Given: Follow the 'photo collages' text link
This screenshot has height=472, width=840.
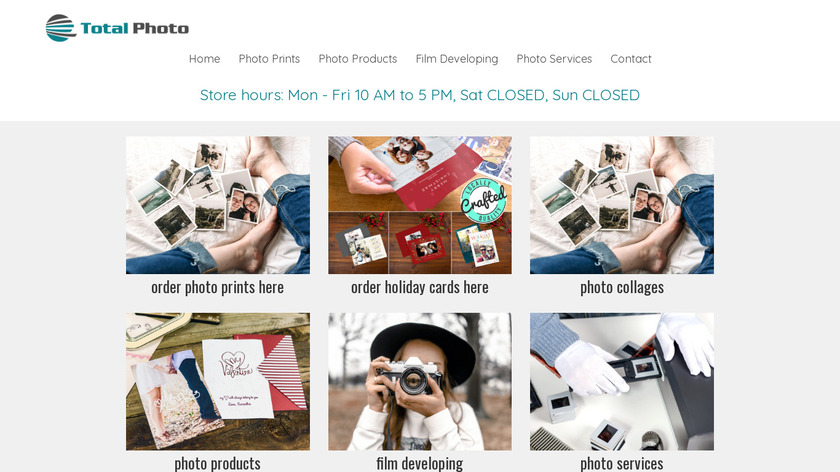Looking at the screenshot, I should 621,288.
